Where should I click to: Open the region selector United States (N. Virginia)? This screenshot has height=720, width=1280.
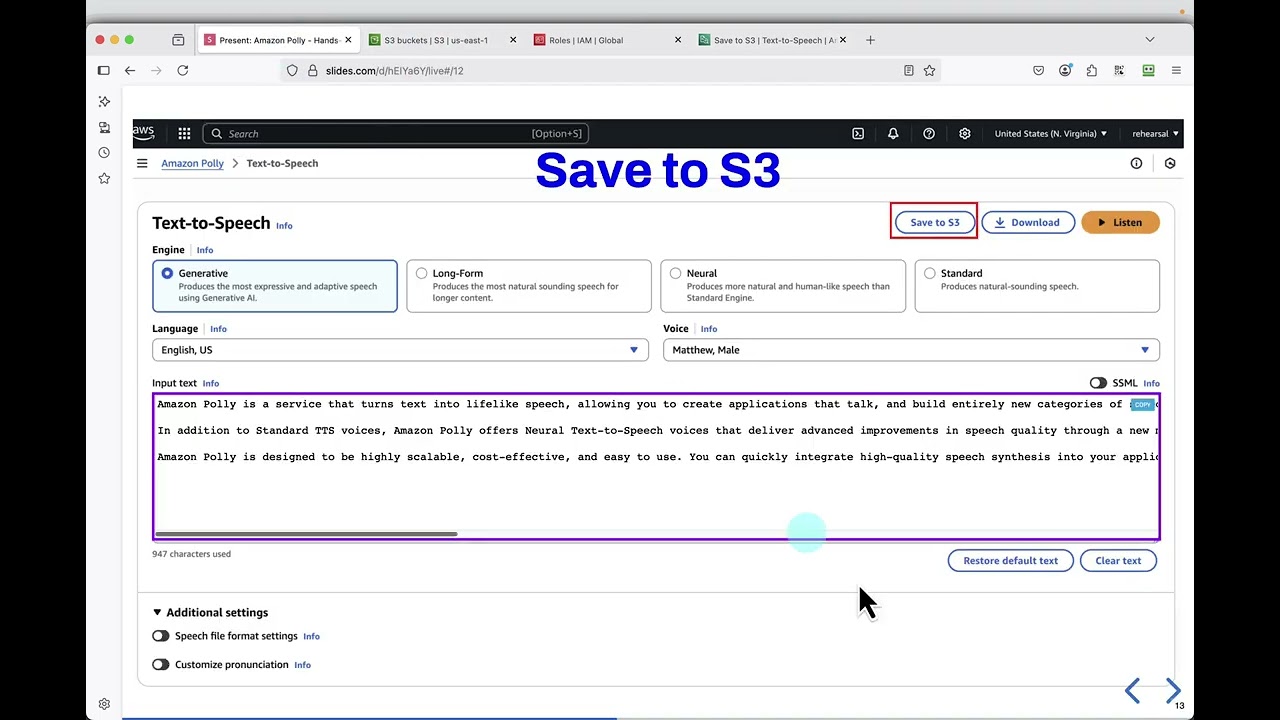coord(1050,133)
